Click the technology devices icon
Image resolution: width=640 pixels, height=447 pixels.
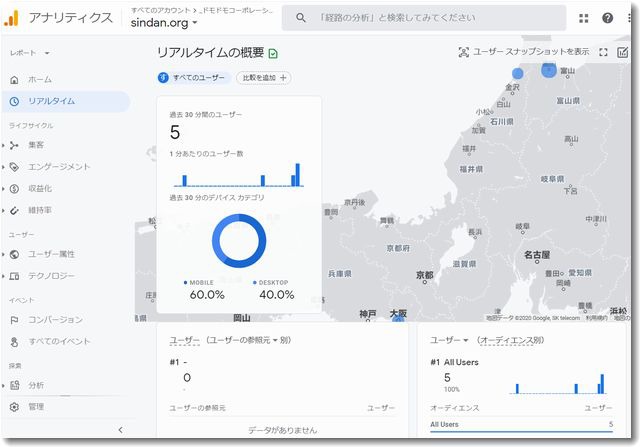point(14,276)
